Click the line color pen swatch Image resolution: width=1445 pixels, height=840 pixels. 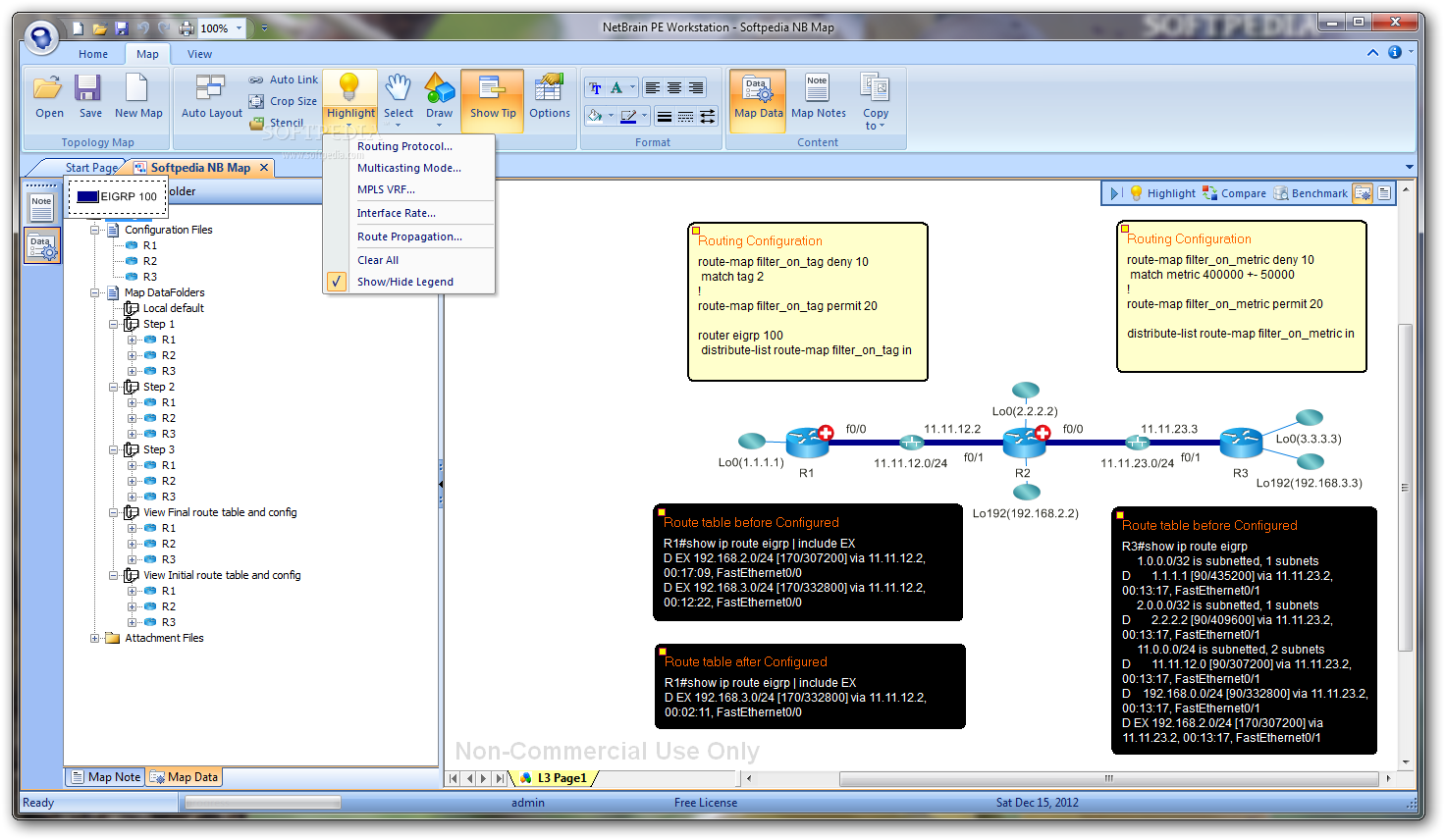[628, 117]
